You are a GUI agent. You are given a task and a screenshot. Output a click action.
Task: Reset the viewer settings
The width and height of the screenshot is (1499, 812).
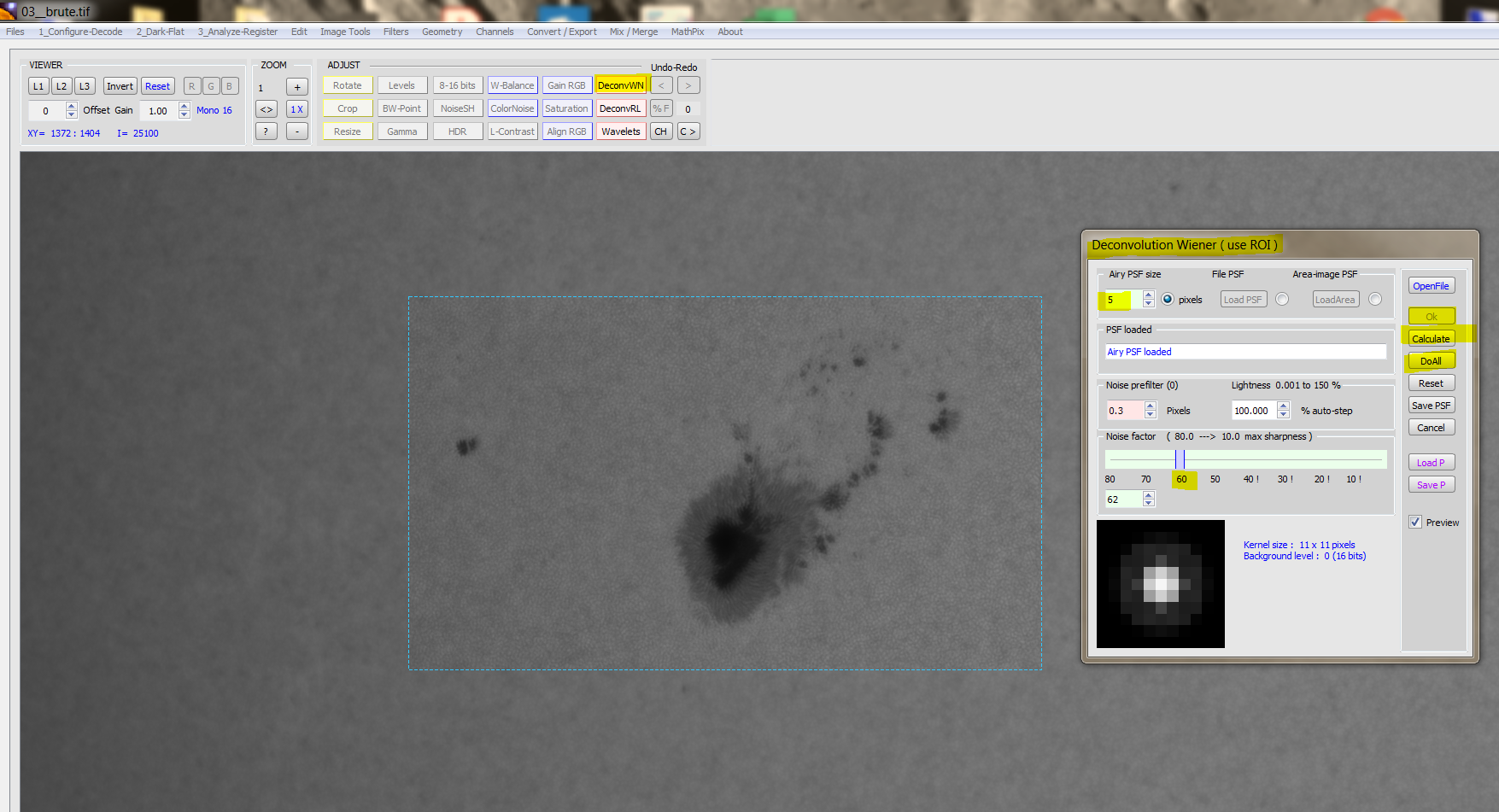pos(157,86)
